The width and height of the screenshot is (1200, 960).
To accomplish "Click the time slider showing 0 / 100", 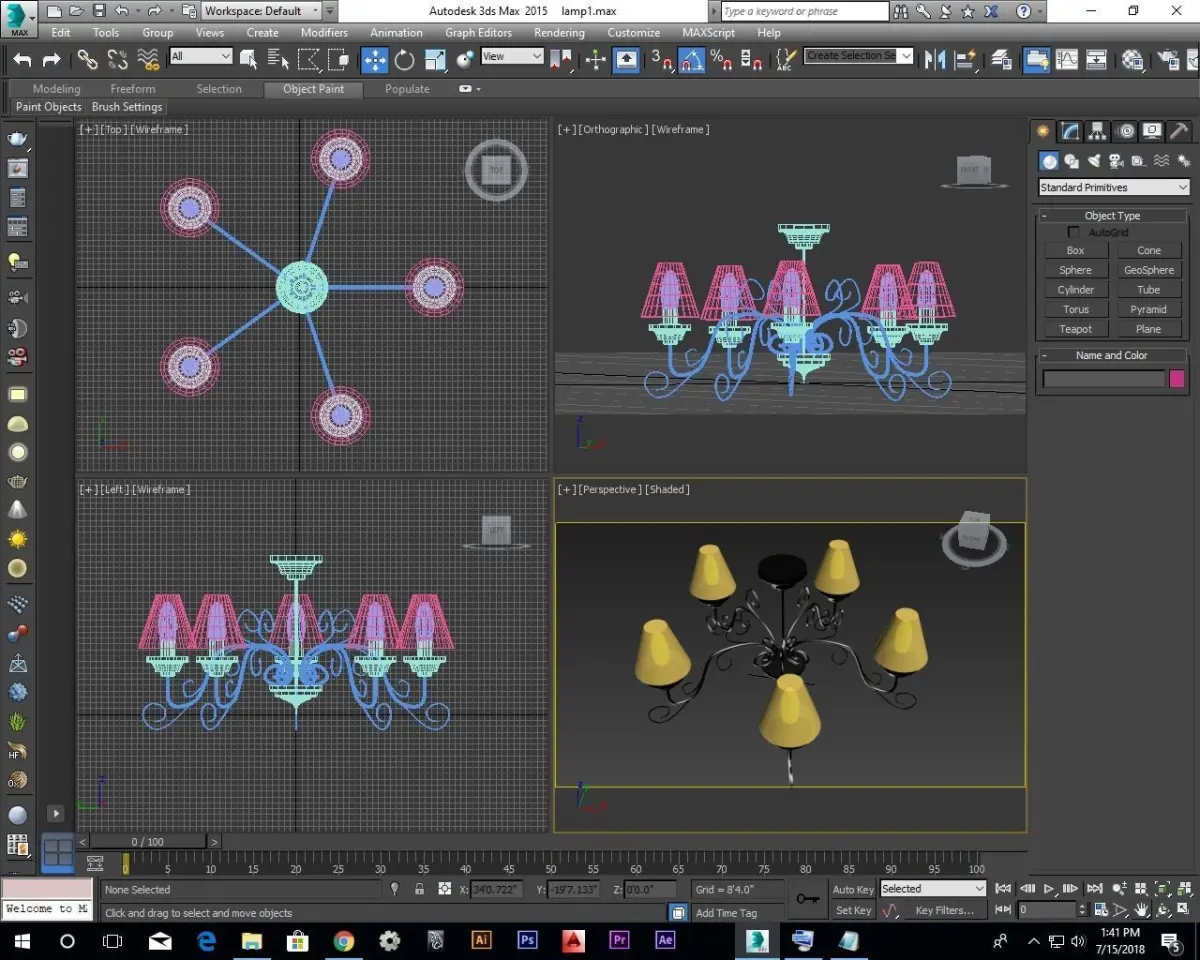I will [148, 842].
